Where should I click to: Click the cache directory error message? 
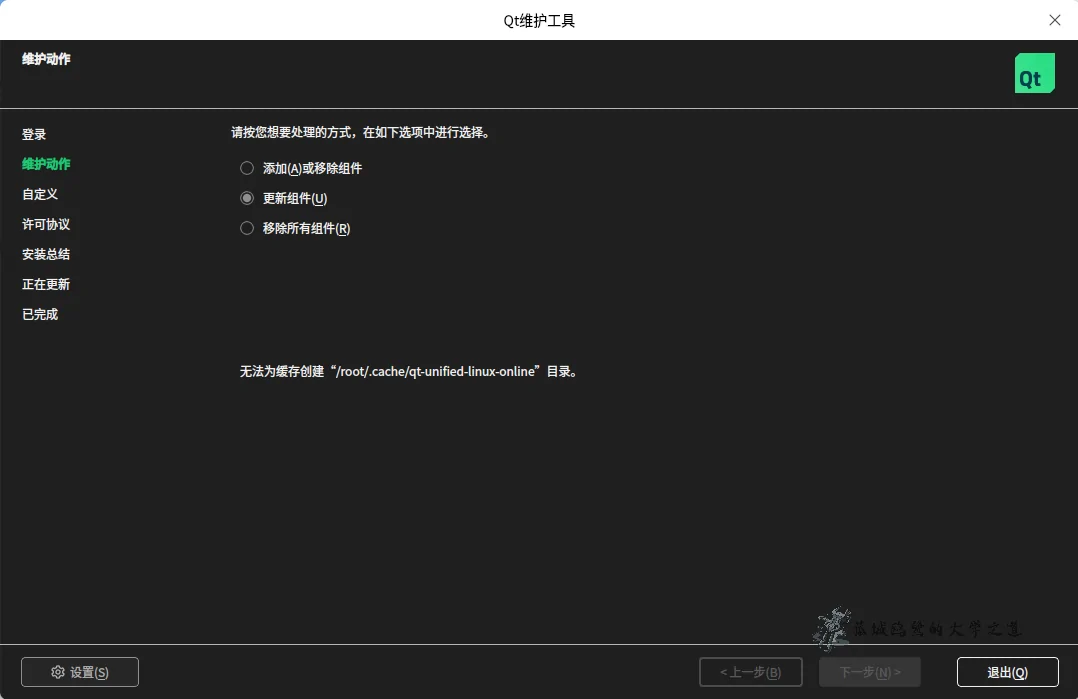408,371
